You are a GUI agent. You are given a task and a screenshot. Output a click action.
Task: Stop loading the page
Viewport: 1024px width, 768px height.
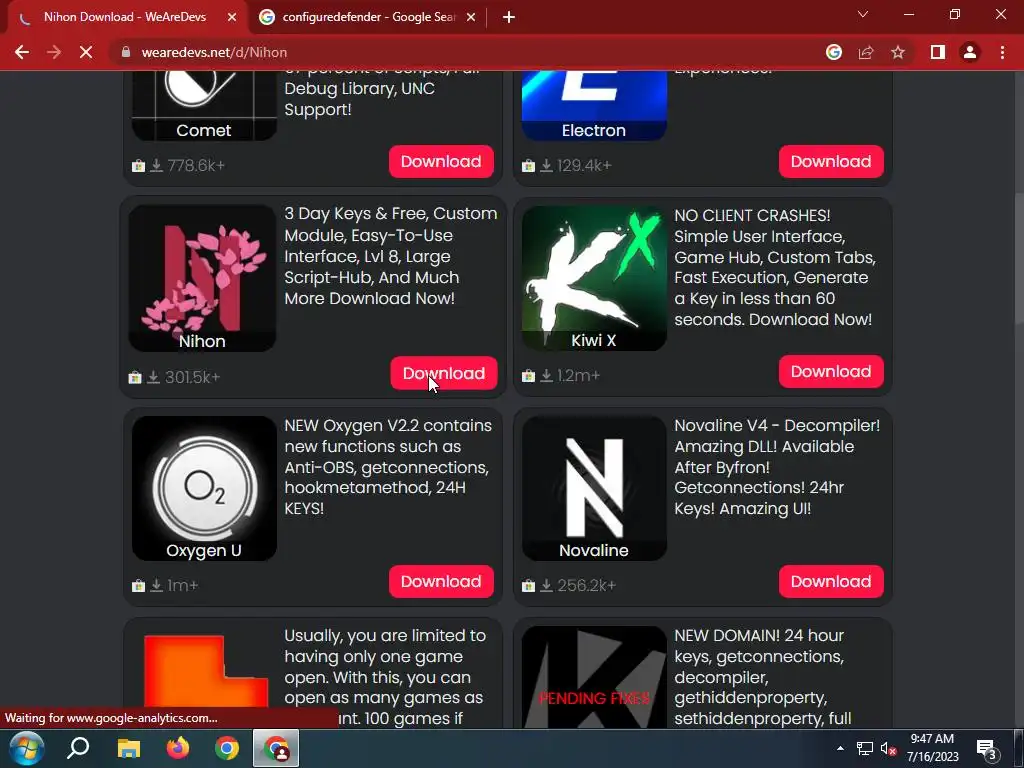click(86, 52)
